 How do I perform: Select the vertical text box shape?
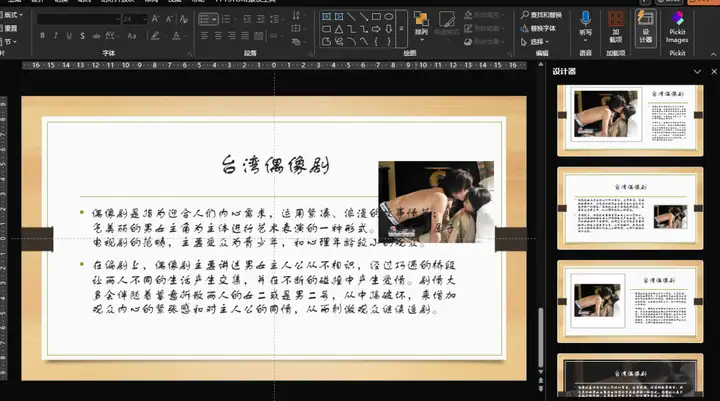coord(339,17)
